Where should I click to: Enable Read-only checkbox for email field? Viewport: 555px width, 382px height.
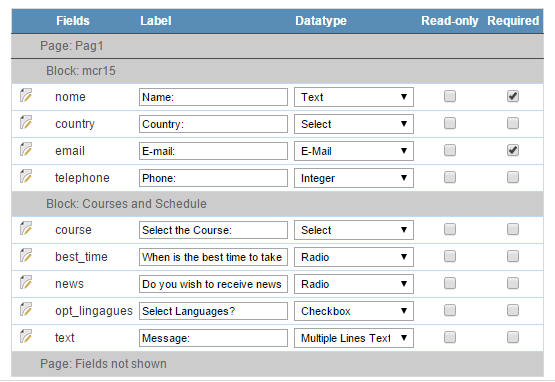click(x=450, y=150)
